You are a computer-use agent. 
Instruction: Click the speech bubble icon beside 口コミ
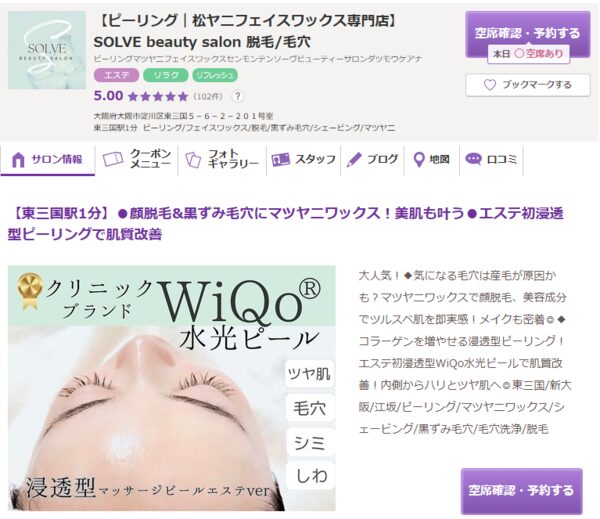pyautogui.click(x=473, y=159)
